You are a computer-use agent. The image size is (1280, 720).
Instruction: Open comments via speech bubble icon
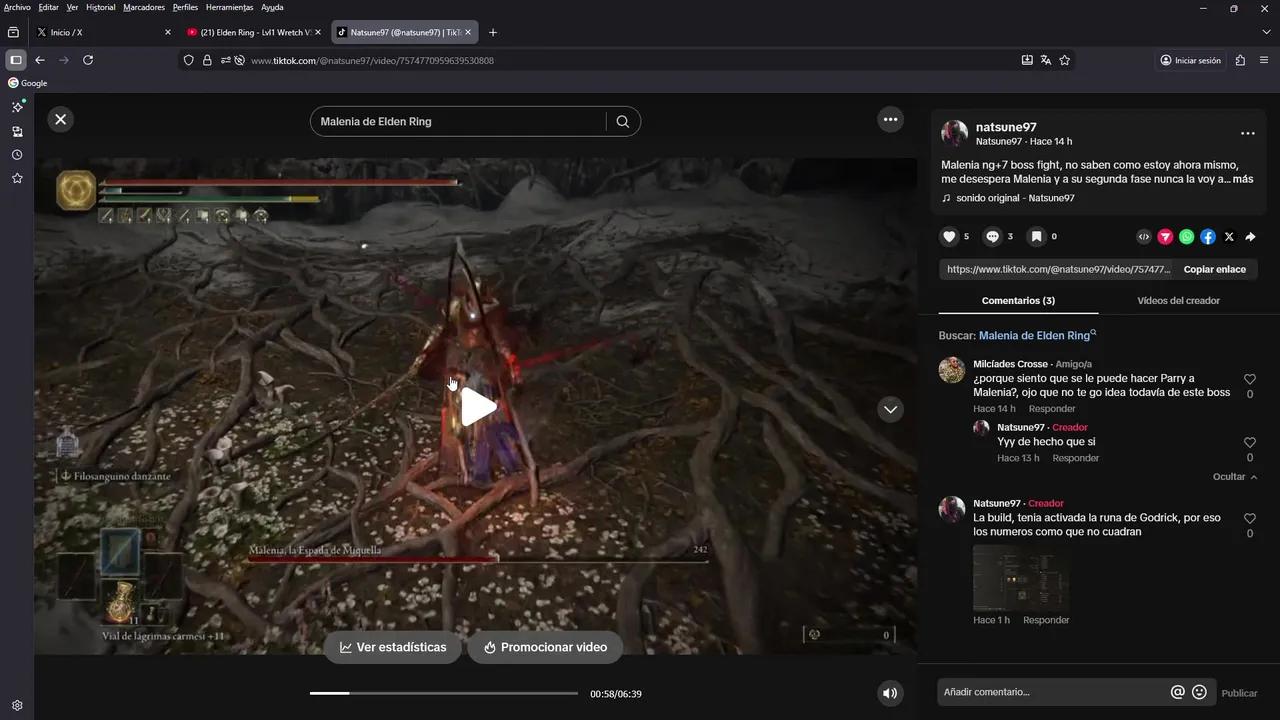click(x=993, y=237)
